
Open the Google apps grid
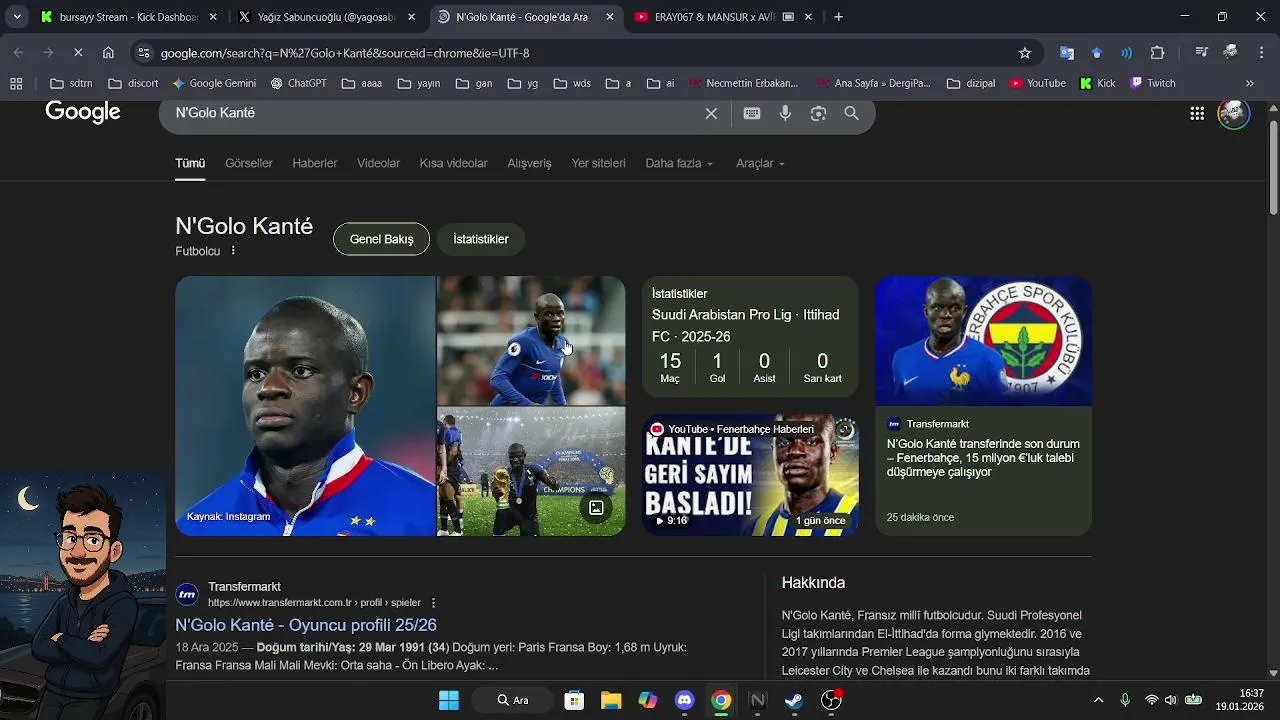(1197, 114)
